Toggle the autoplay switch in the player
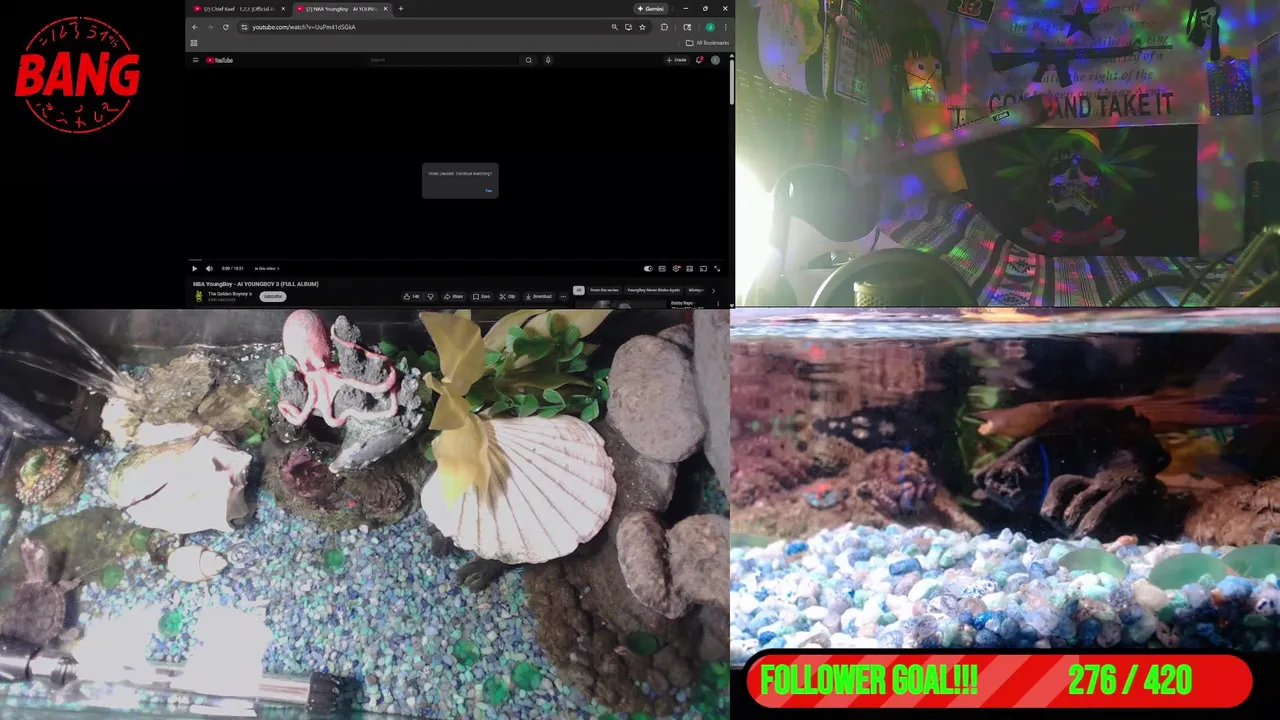Image resolution: width=1280 pixels, height=720 pixels. [x=648, y=268]
